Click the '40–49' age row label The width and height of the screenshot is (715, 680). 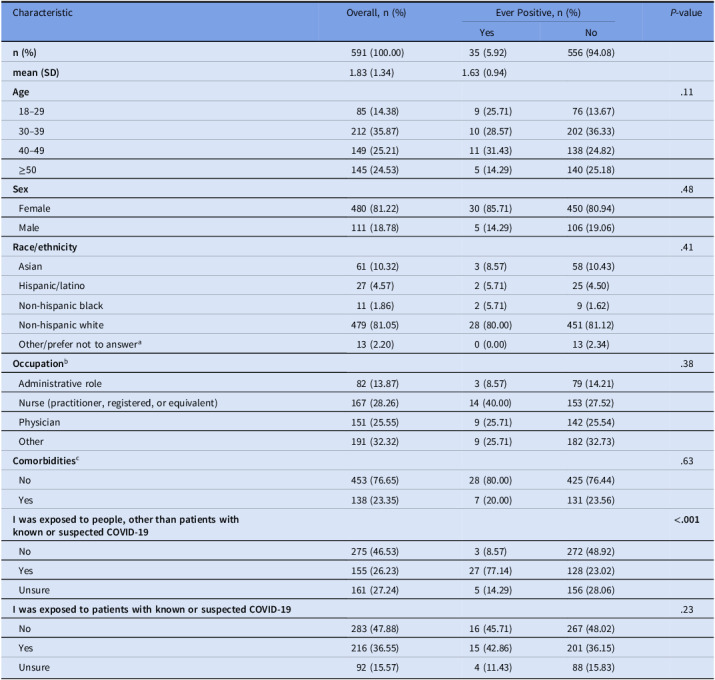[x=31, y=151]
